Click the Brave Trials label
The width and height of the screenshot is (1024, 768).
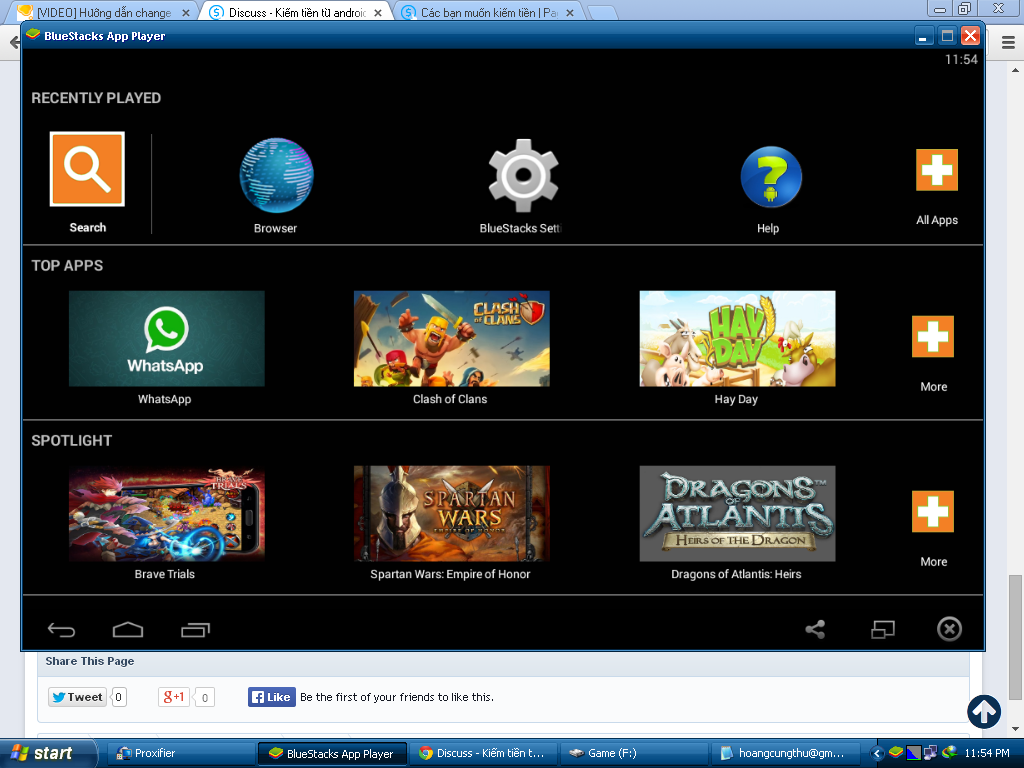point(165,574)
